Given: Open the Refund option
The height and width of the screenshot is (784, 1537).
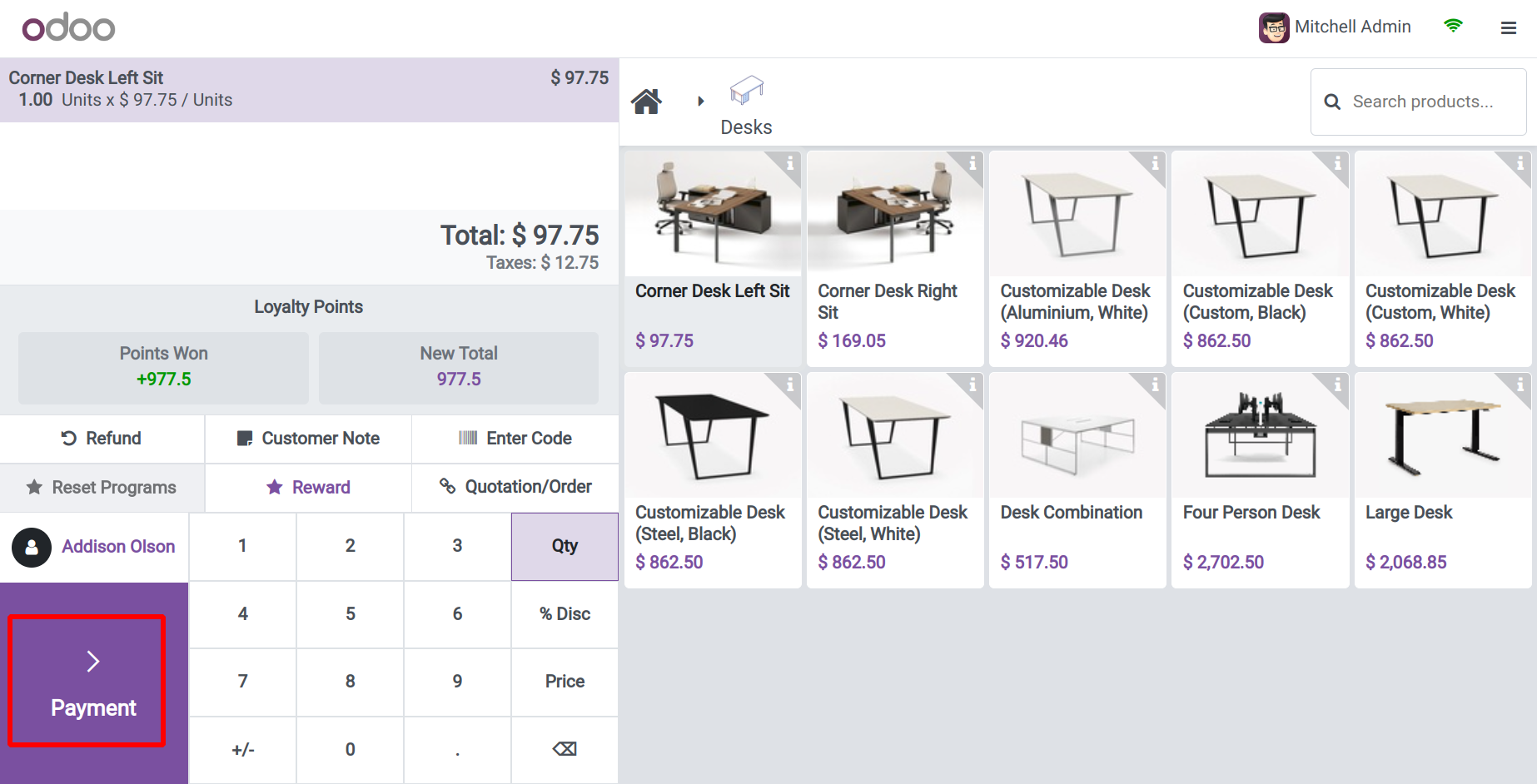Looking at the screenshot, I should (102, 439).
